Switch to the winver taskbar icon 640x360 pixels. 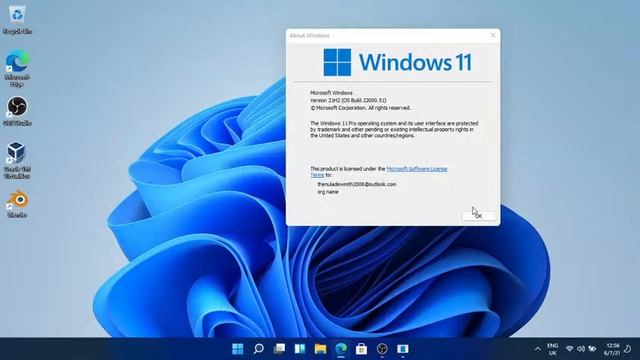(x=402, y=349)
